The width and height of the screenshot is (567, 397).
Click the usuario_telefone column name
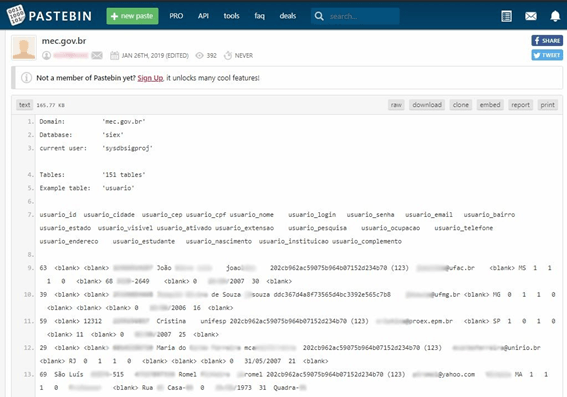(464, 228)
